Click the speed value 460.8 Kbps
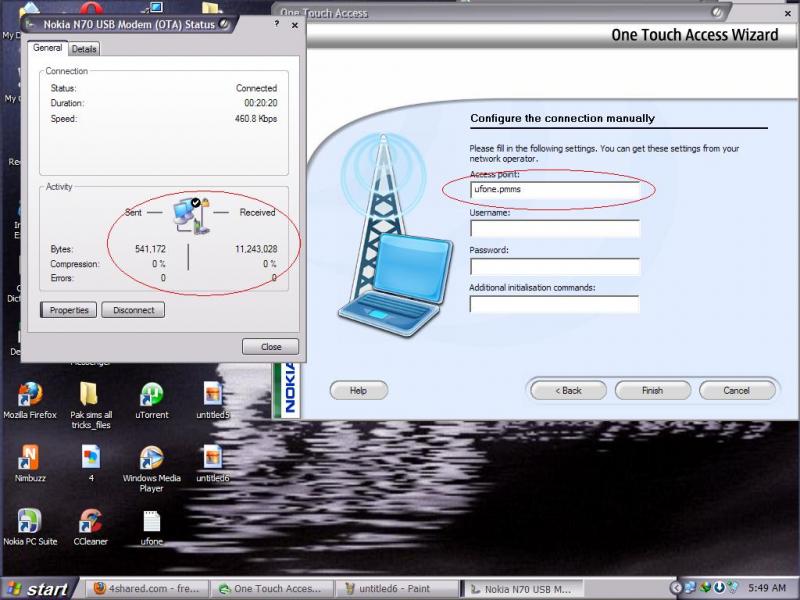The height and width of the screenshot is (600, 800). tap(256, 119)
